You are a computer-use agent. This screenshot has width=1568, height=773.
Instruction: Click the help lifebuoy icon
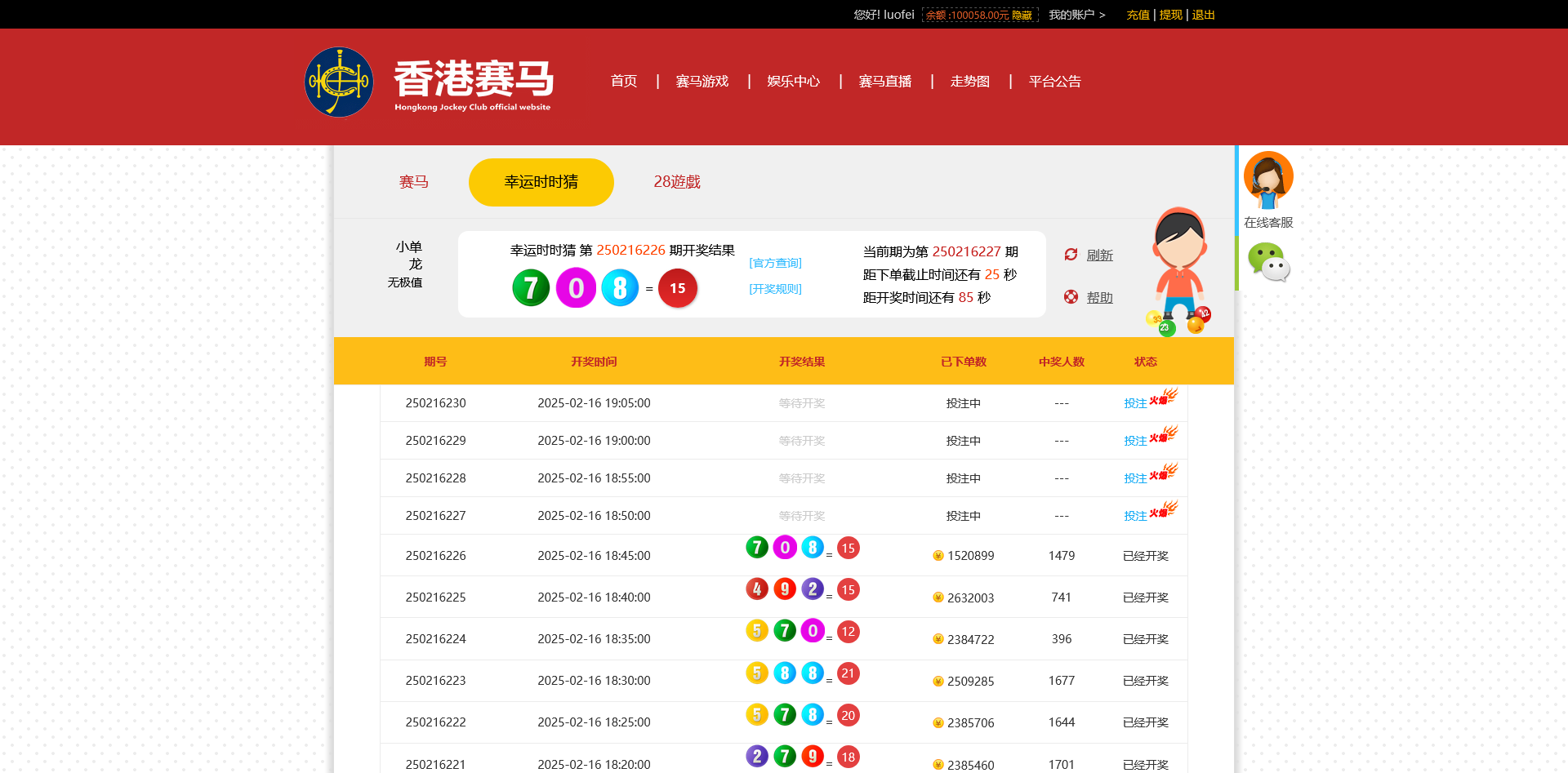tap(1071, 297)
